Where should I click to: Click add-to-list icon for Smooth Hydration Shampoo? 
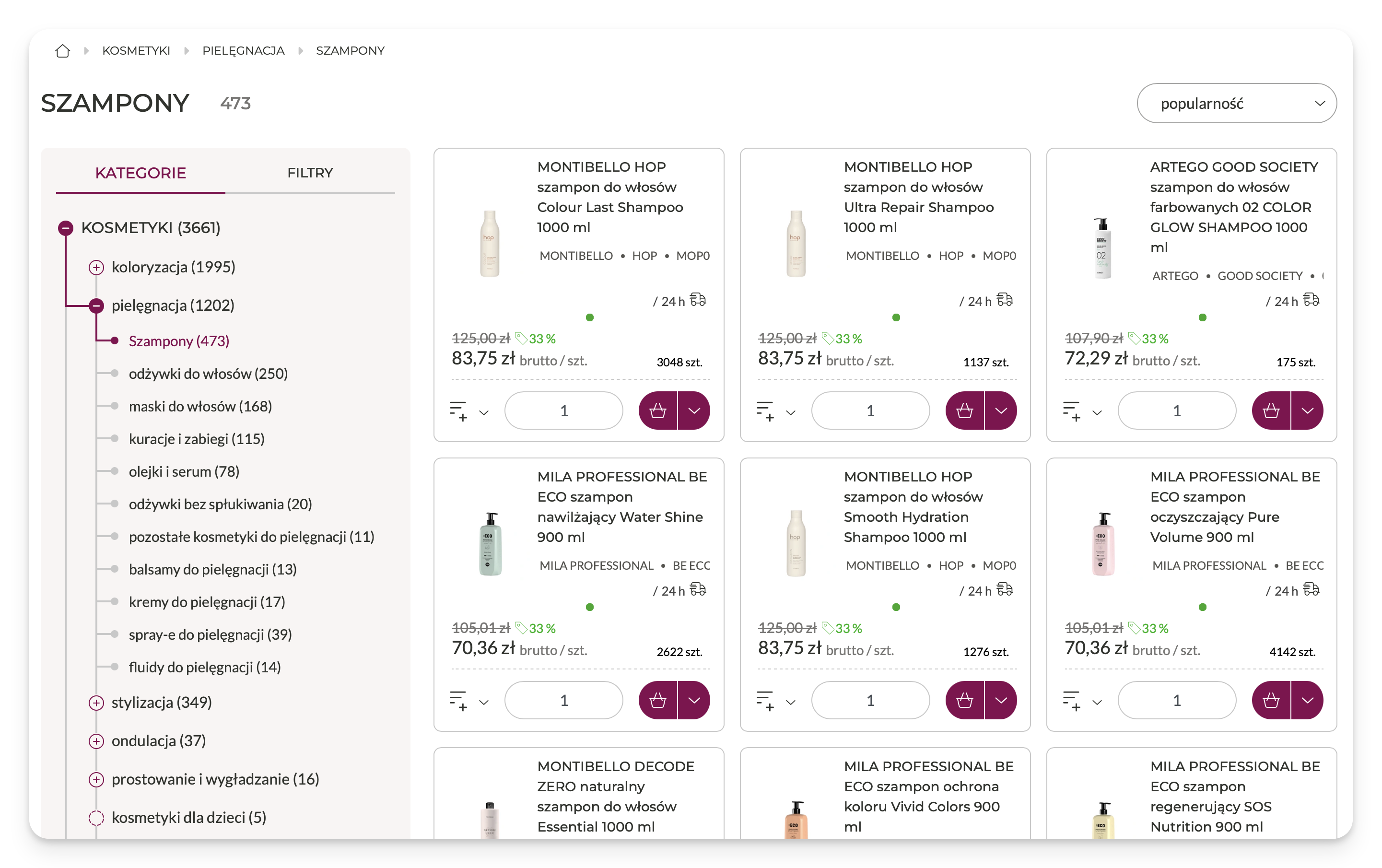pos(764,701)
